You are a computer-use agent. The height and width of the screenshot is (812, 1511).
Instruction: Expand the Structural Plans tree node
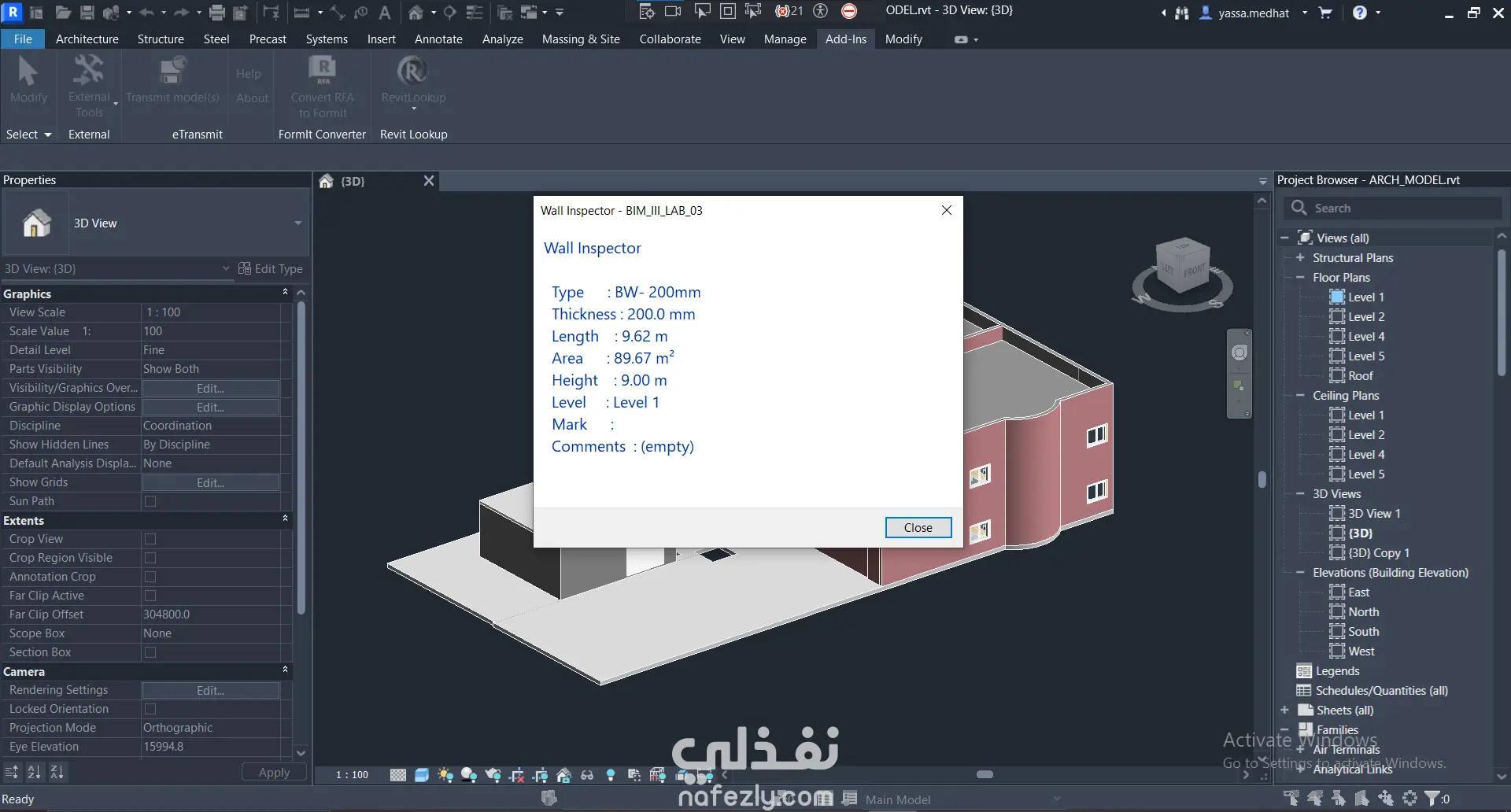(x=1300, y=257)
